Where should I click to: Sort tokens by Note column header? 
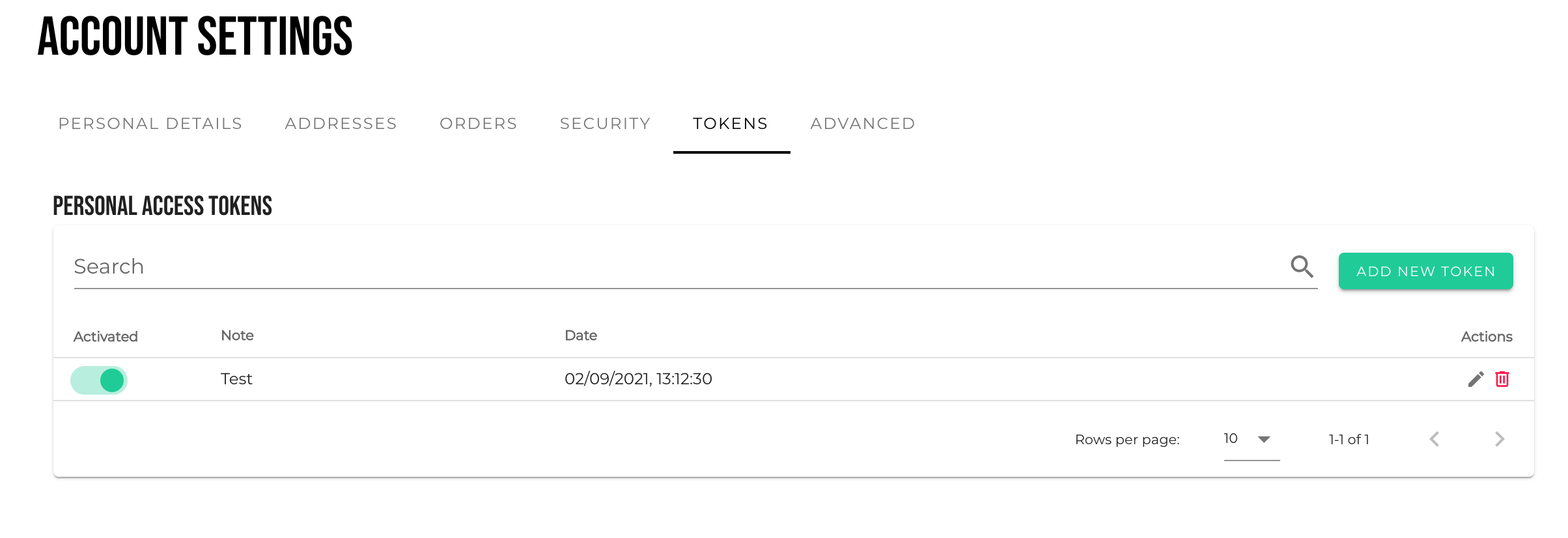click(237, 335)
